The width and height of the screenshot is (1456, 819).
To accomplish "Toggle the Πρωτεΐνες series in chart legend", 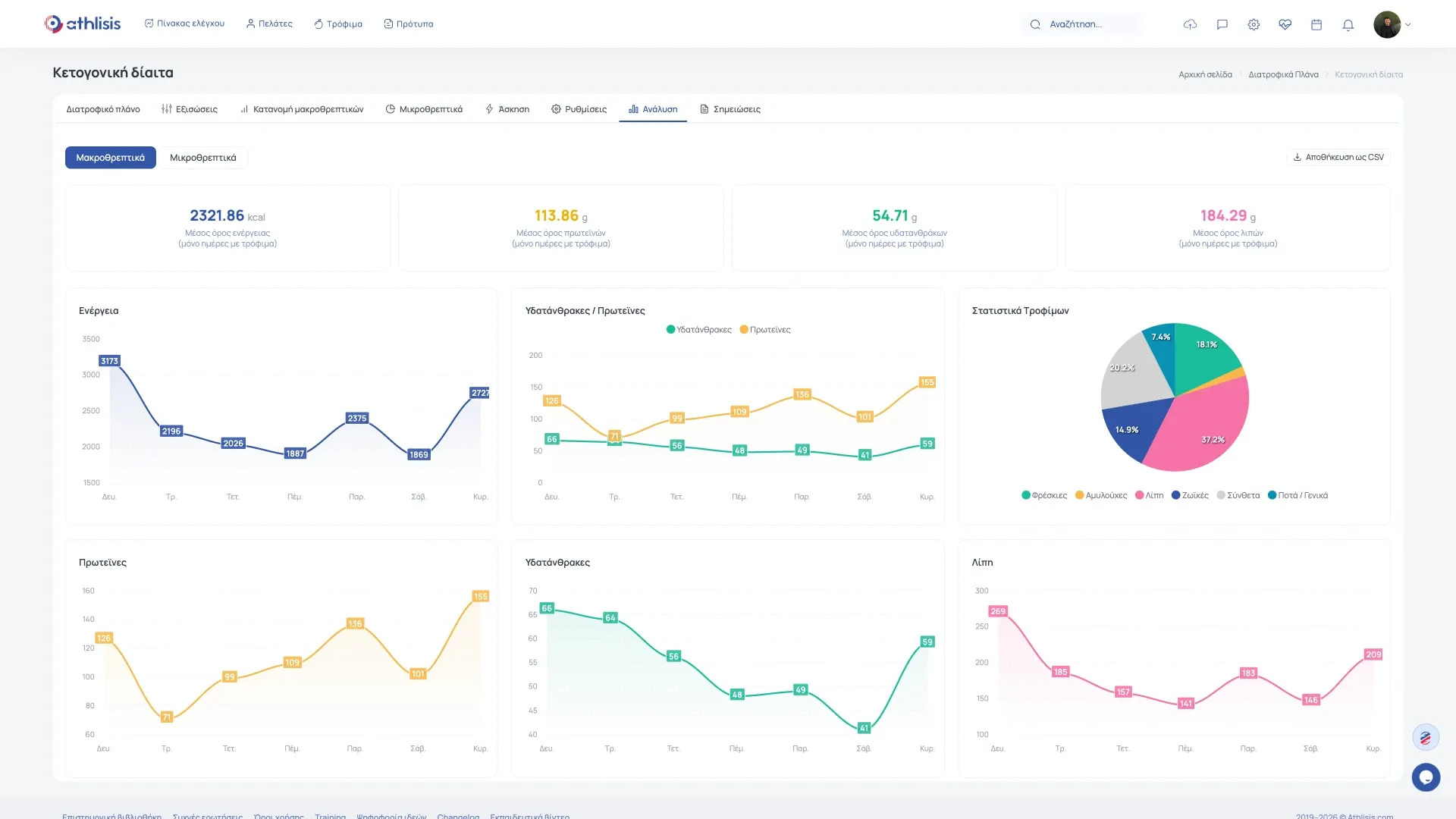I will (x=765, y=330).
